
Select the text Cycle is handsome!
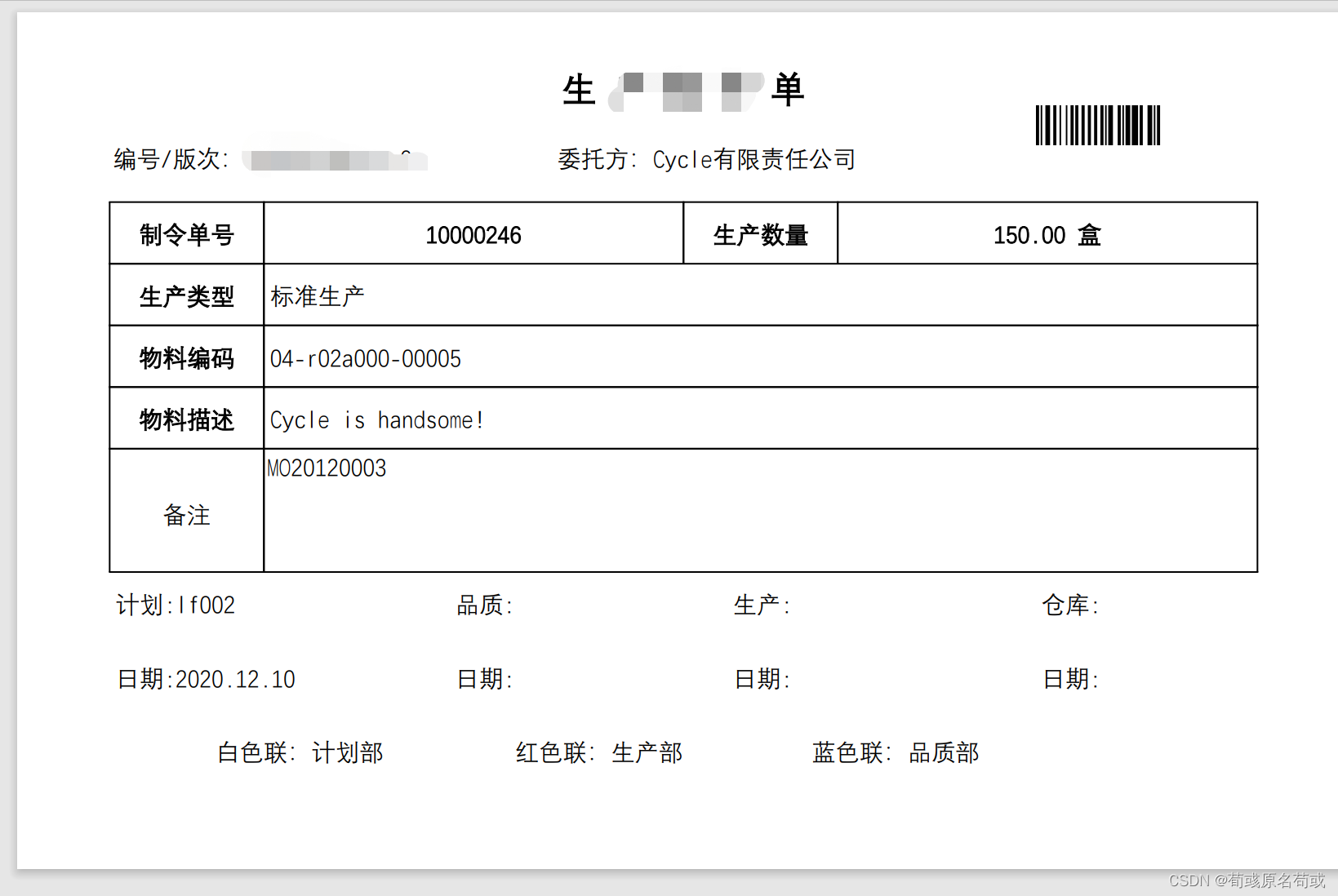coord(377,420)
